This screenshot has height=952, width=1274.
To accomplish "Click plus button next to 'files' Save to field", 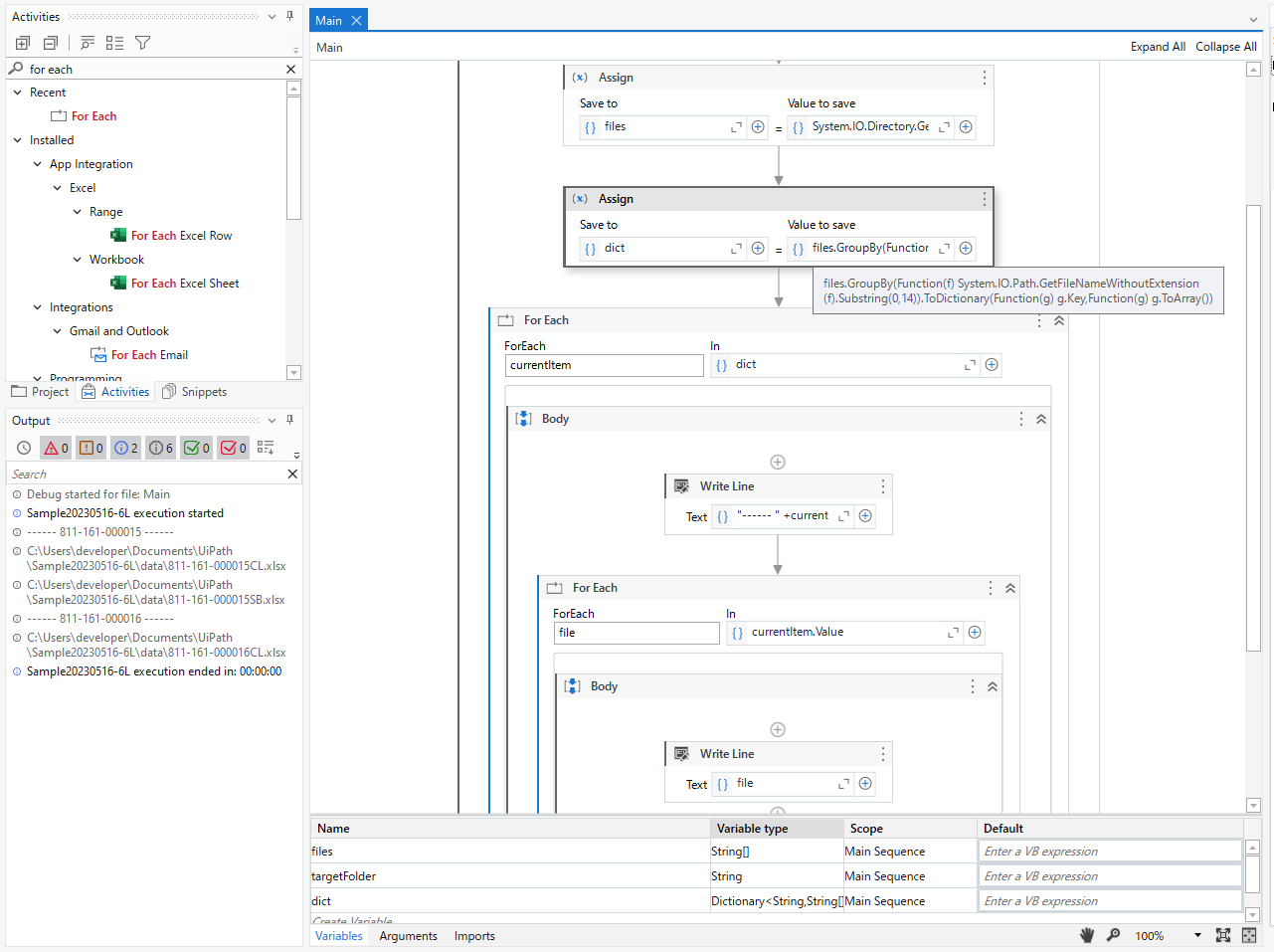I will point(758,126).
